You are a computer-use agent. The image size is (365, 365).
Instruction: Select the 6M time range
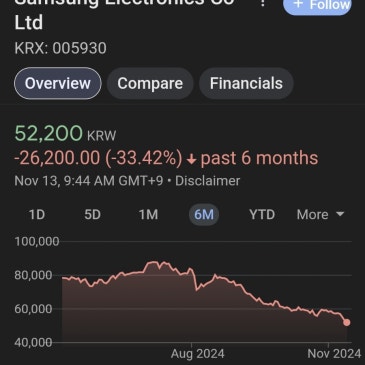coord(204,215)
